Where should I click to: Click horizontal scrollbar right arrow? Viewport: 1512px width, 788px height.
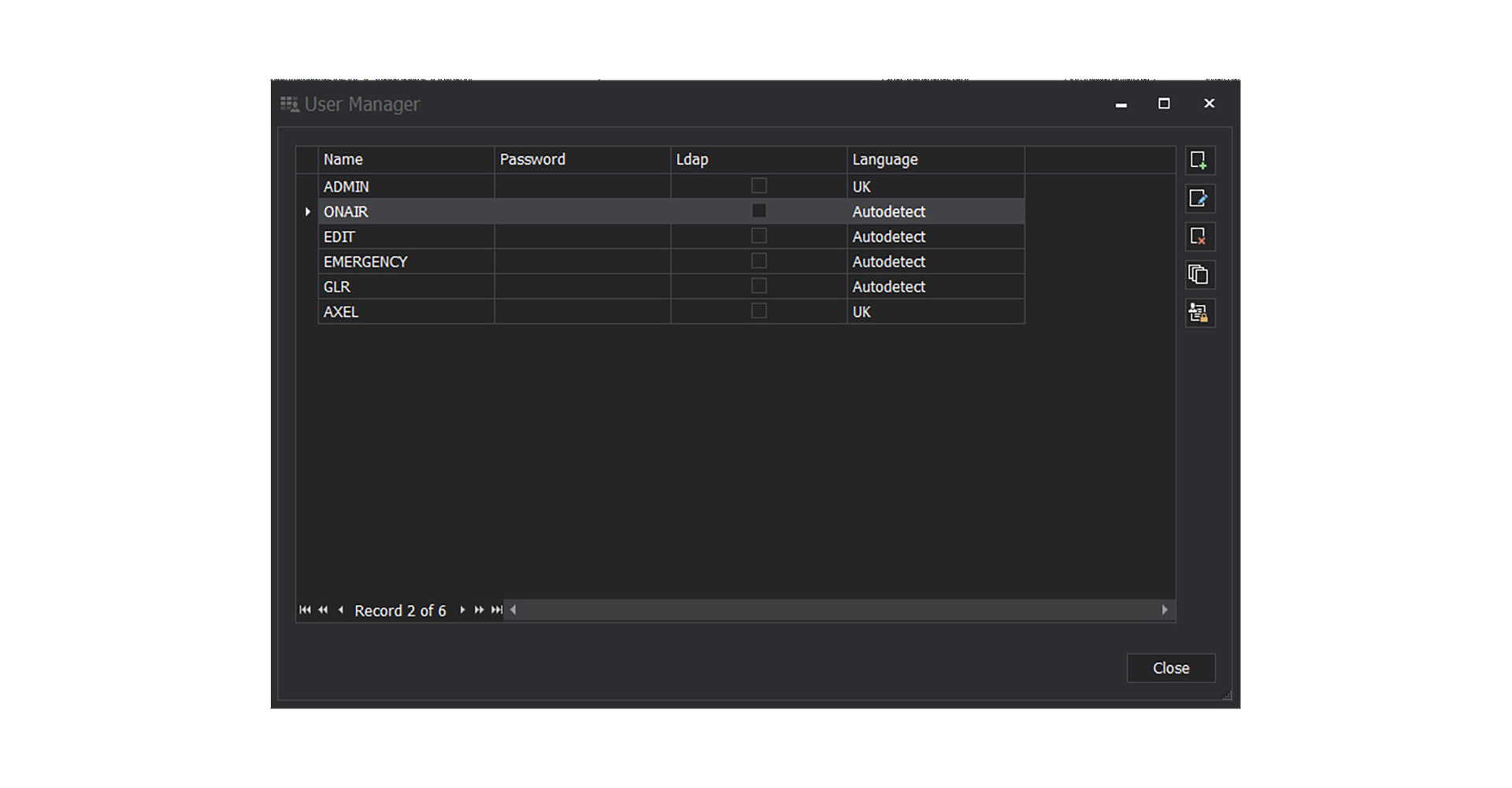coord(1165,610)
